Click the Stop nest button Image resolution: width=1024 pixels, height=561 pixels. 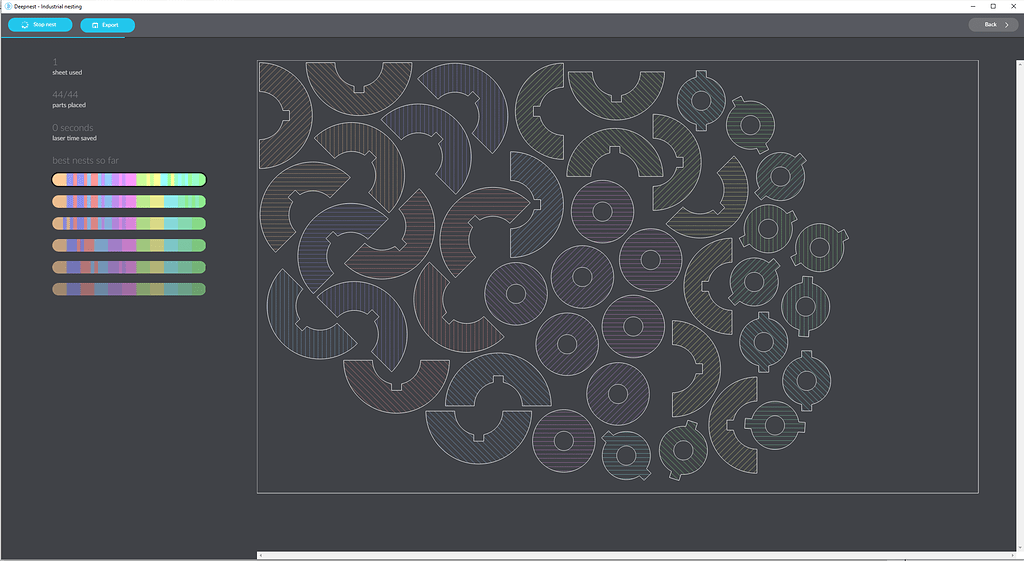click(40, 25)
